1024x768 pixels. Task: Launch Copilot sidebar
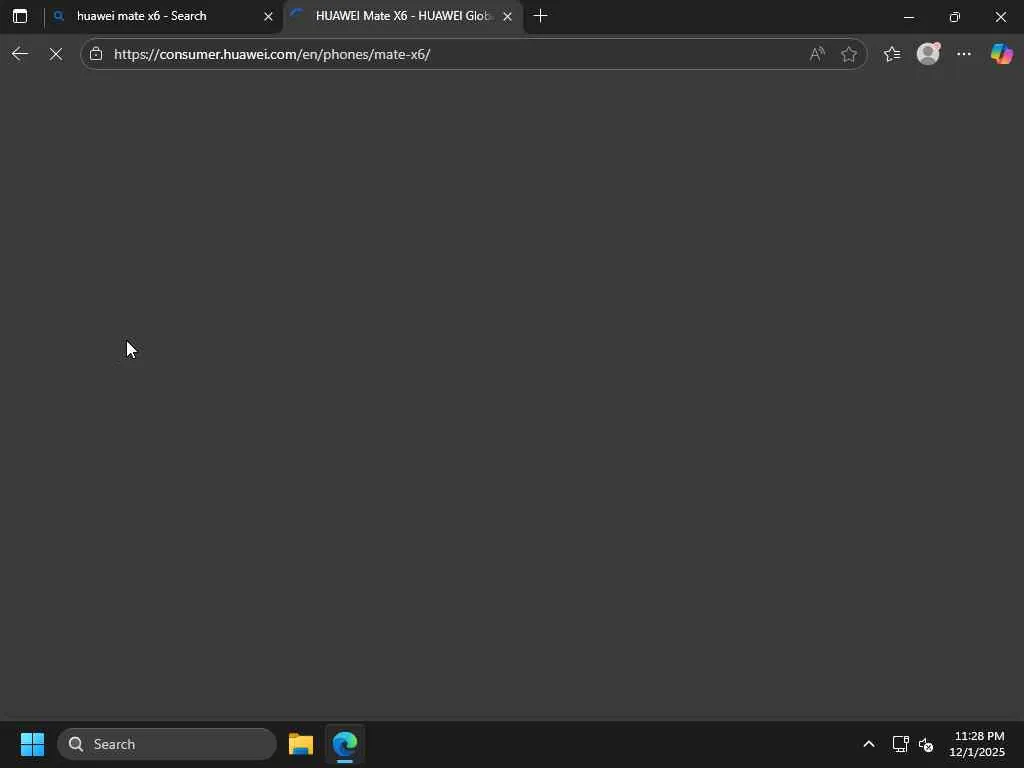click(x=1001, y=54)
